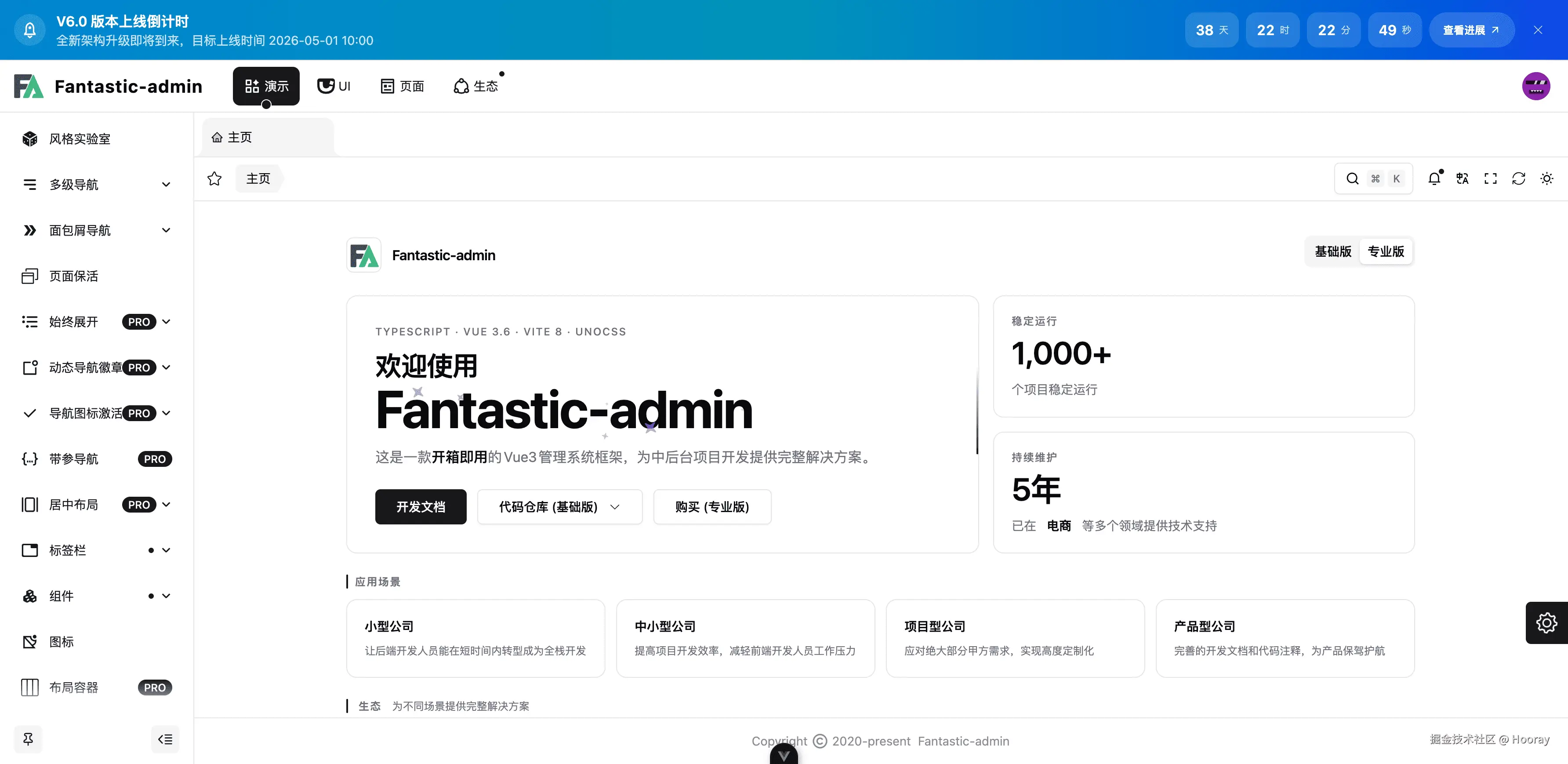Toggle sidebar pin icon at bottom left
The width and height of the screenshot is (1568, 764).
(28, 739)
